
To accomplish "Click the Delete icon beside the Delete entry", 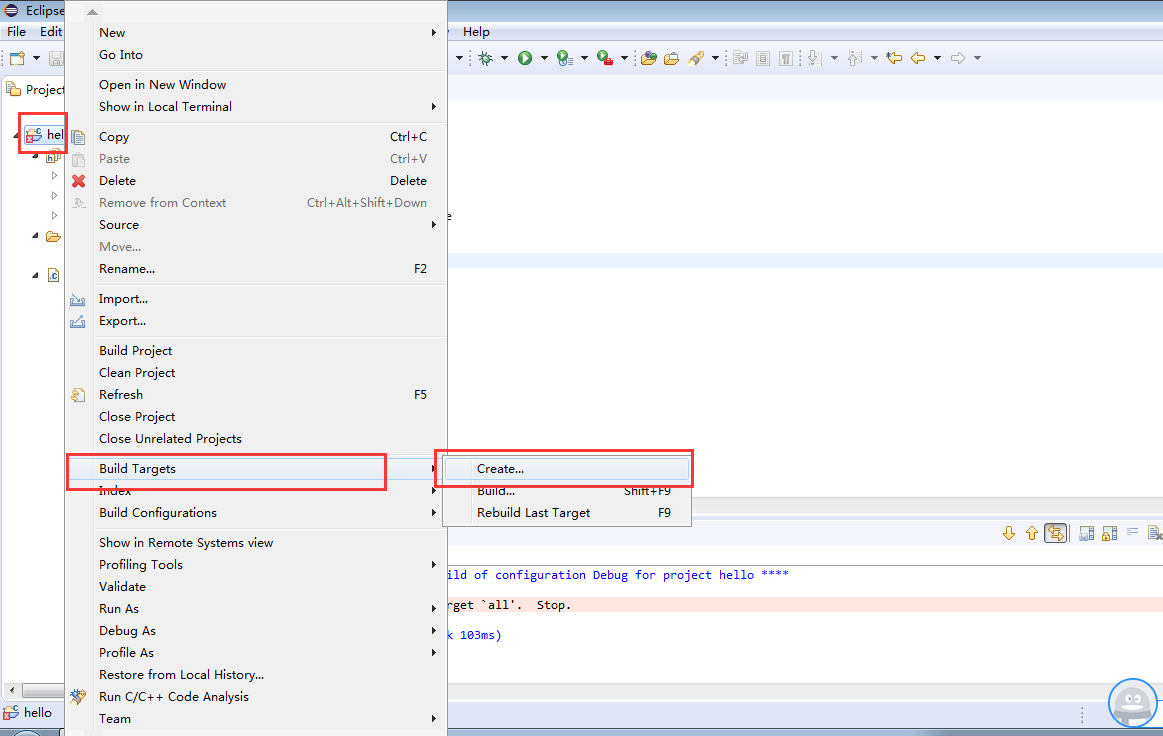I will pos(78,181).
